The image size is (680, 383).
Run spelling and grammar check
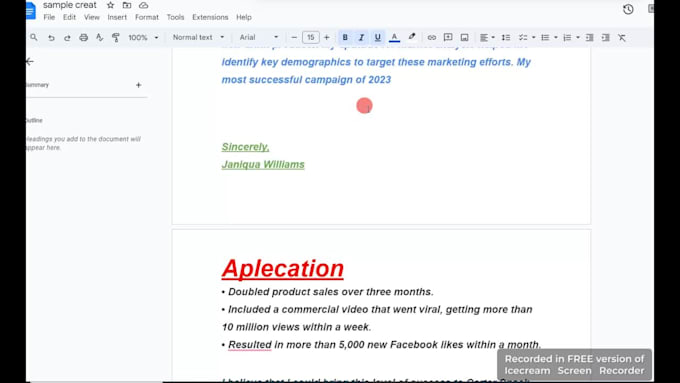point(99,38)
